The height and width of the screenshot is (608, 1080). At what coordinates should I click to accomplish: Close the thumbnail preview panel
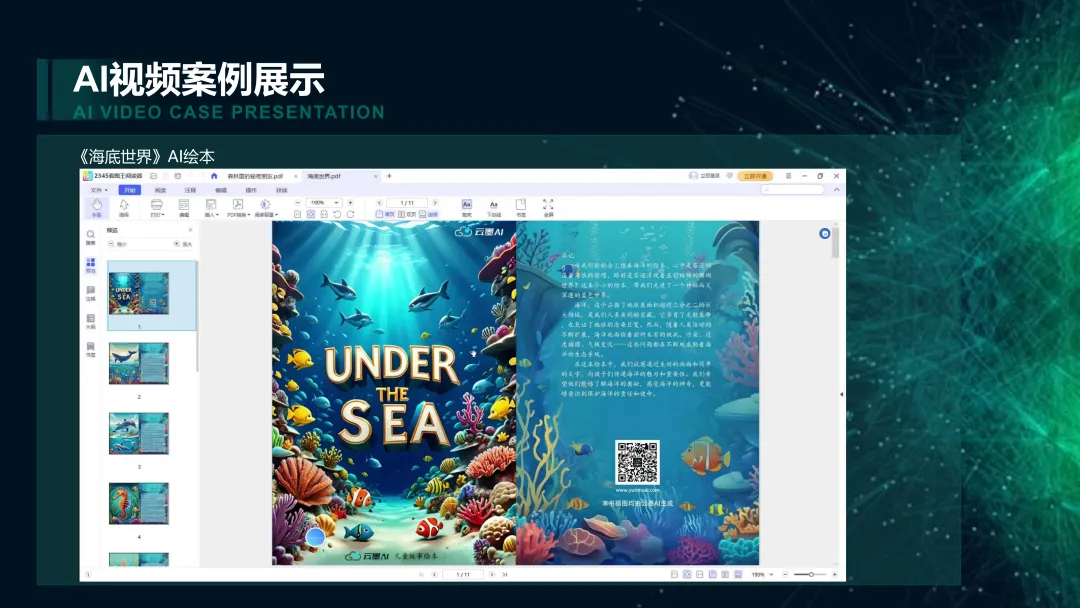click(x=191, y=230)
